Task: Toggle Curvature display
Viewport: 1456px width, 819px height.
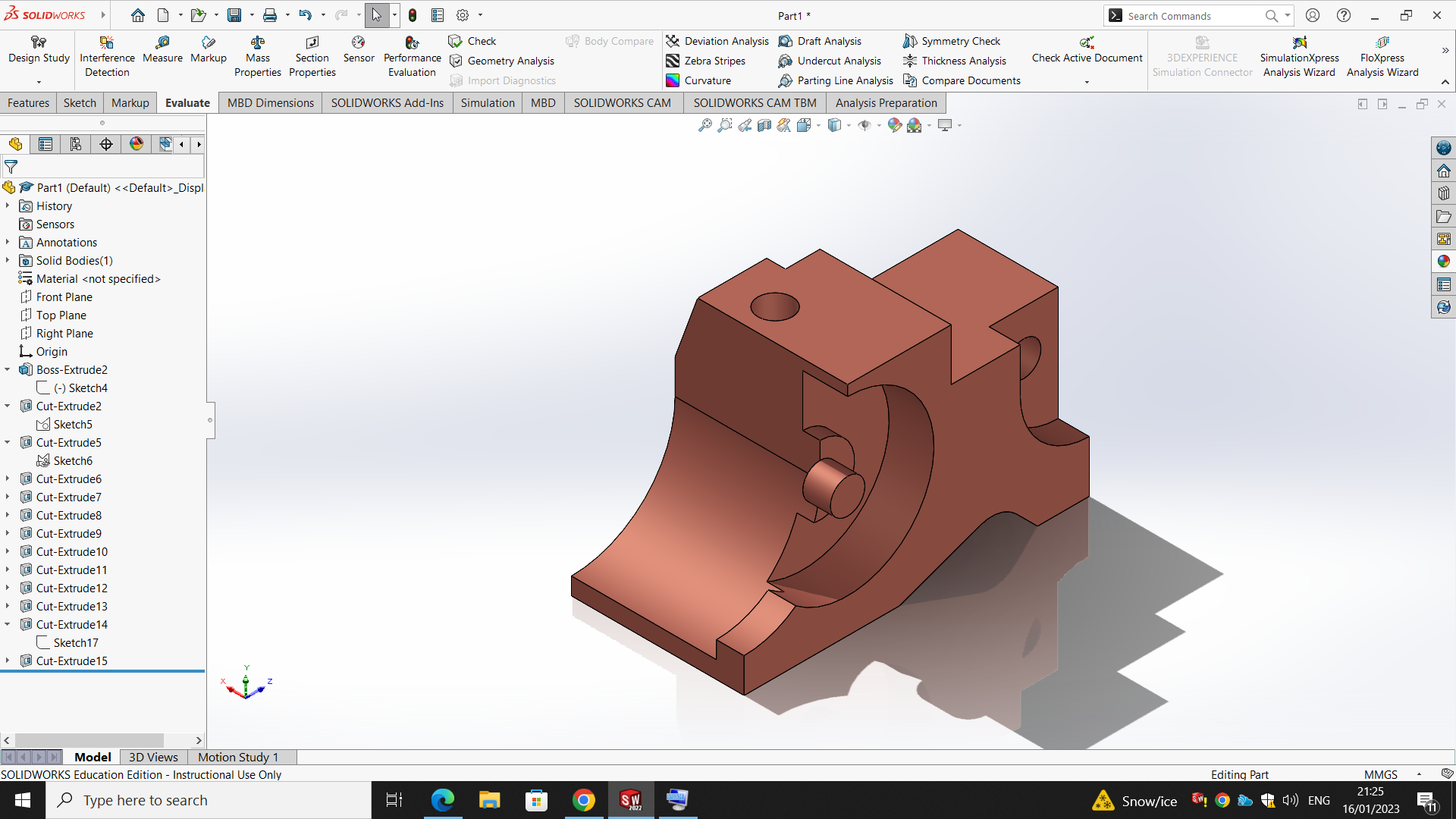Action: [x=698, y=80]
